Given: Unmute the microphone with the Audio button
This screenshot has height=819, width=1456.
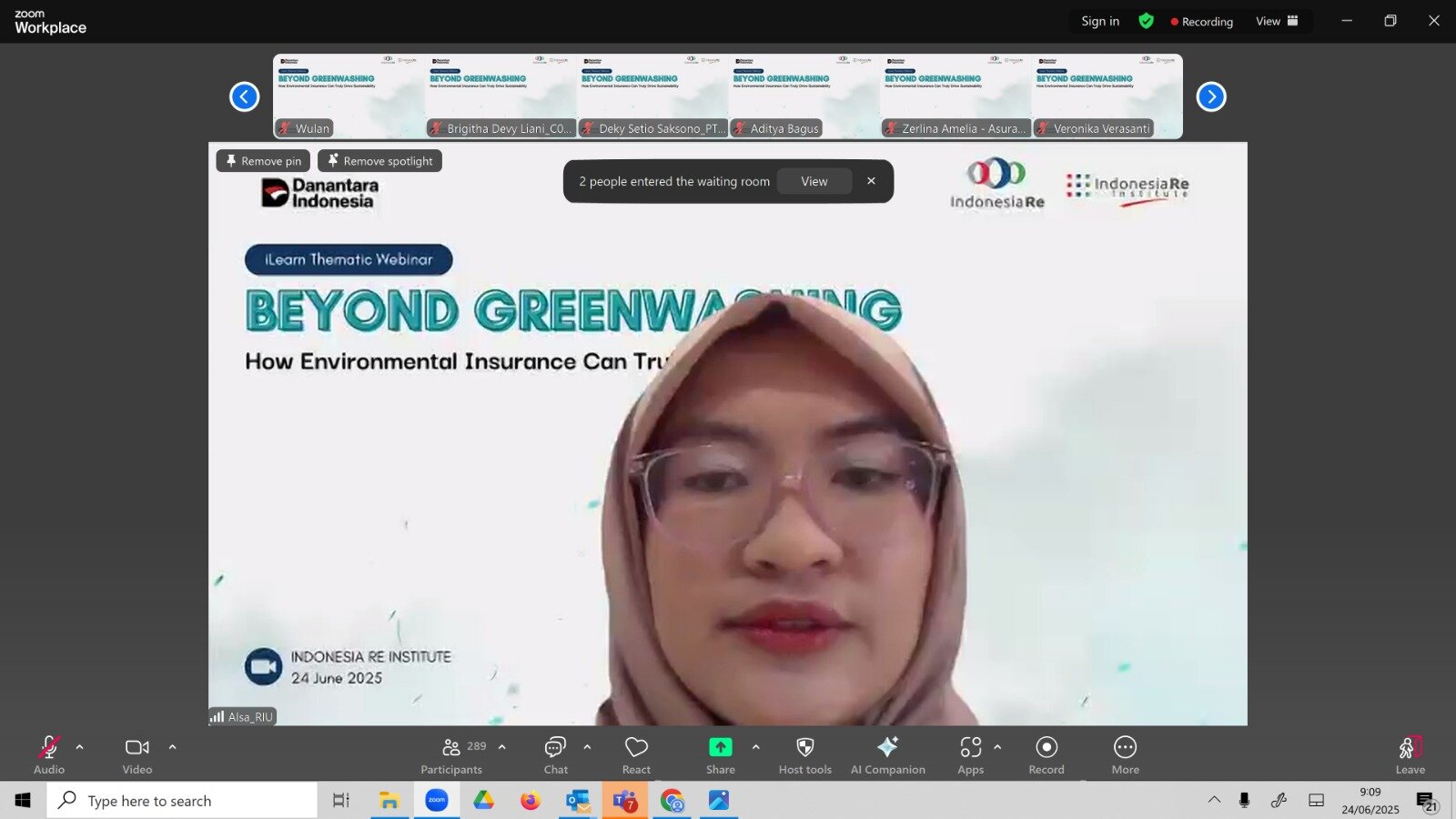Looking at the screenshot, I should (x=49, y=755).
